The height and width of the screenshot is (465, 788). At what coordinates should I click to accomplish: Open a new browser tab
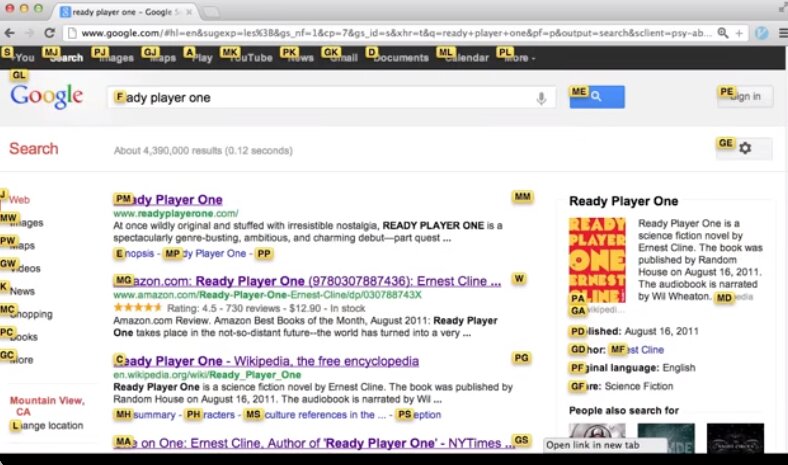click(x=212, y=12)
